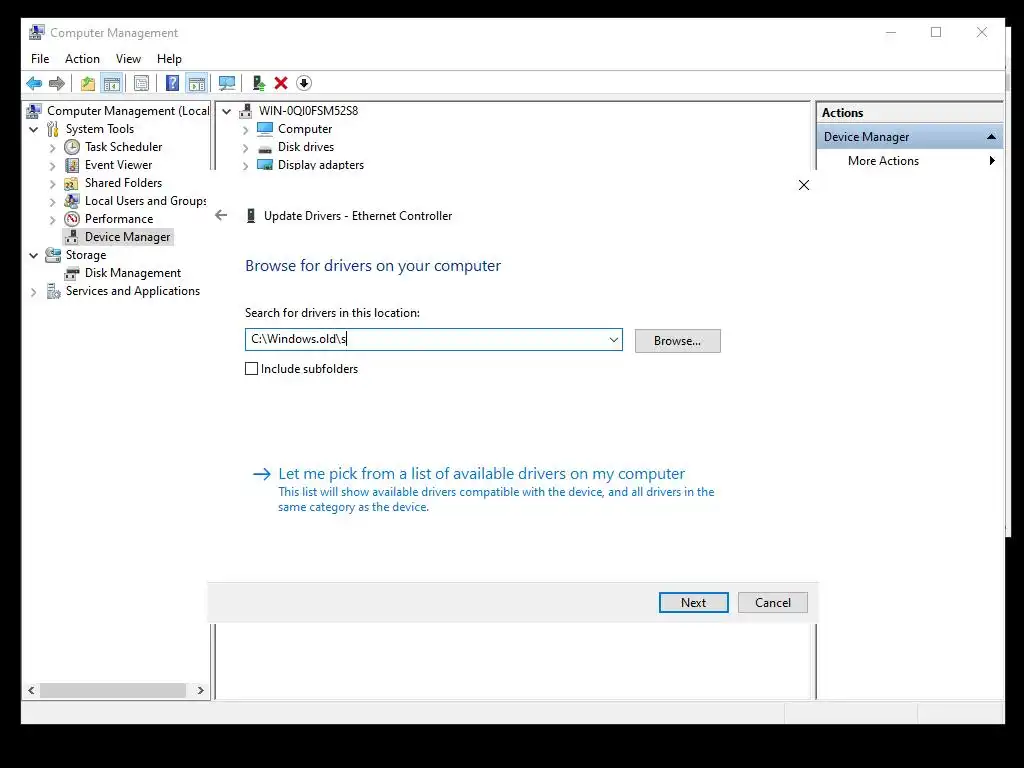Click the red X Uninstall device icon
Image resolution: width=1024 pixels, height=768 pixels.
click(x=281, y=83)
